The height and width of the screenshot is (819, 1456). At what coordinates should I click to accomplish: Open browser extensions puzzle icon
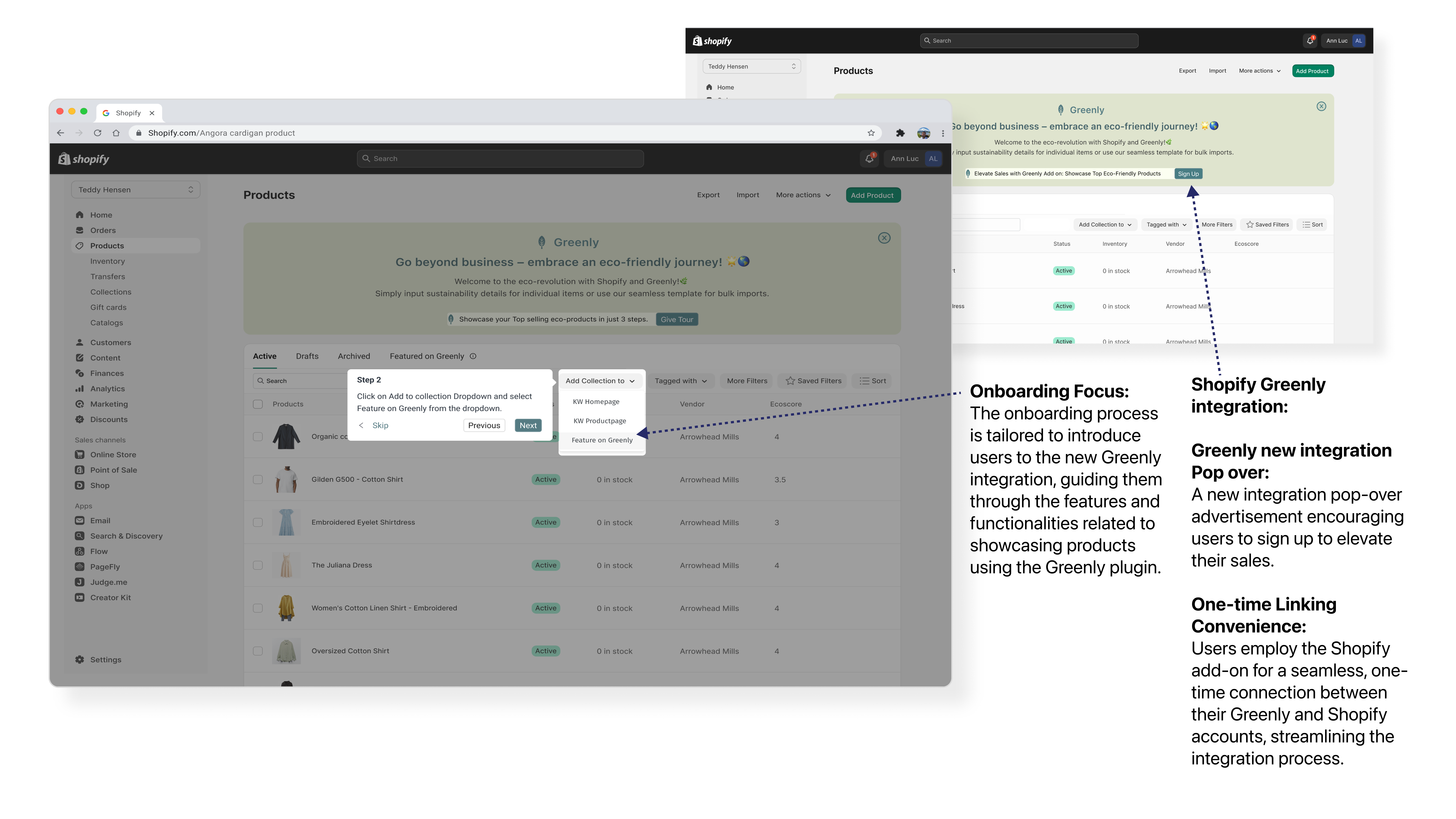point(900,133)
